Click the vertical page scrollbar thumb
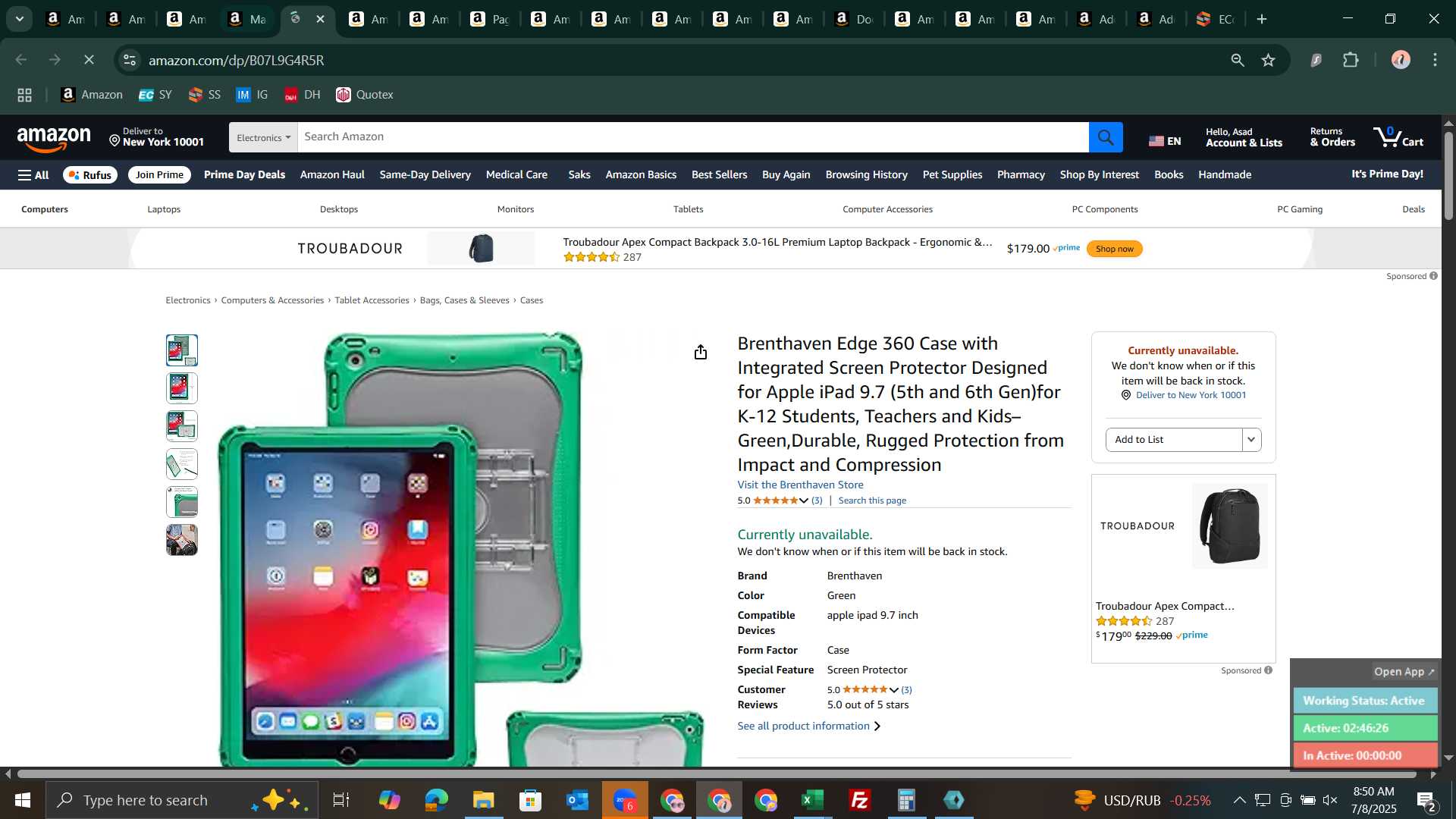The width and height of the screenshot is (1456, 819). (x=1448, y=176)
